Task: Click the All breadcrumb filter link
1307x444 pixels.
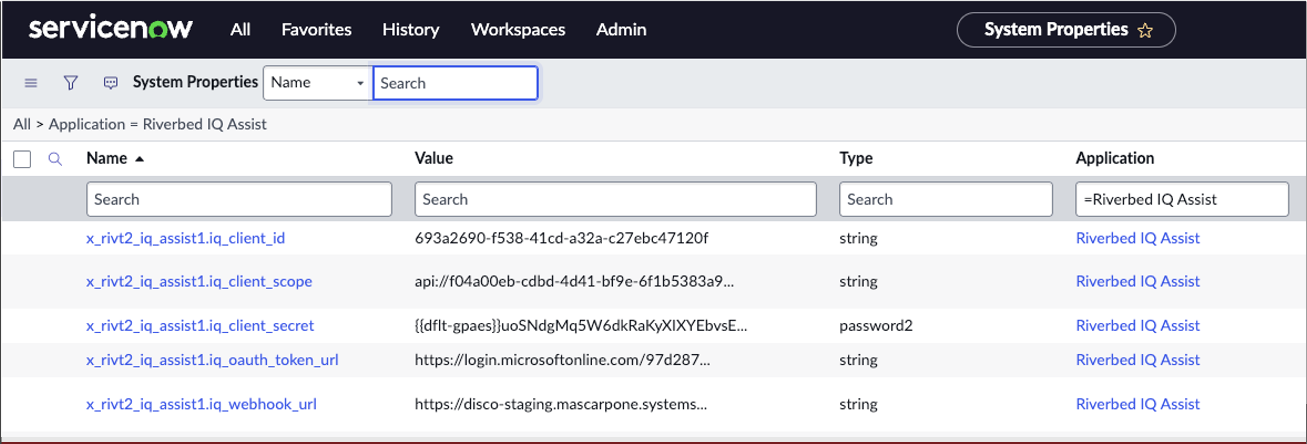Action: point(22,125)
